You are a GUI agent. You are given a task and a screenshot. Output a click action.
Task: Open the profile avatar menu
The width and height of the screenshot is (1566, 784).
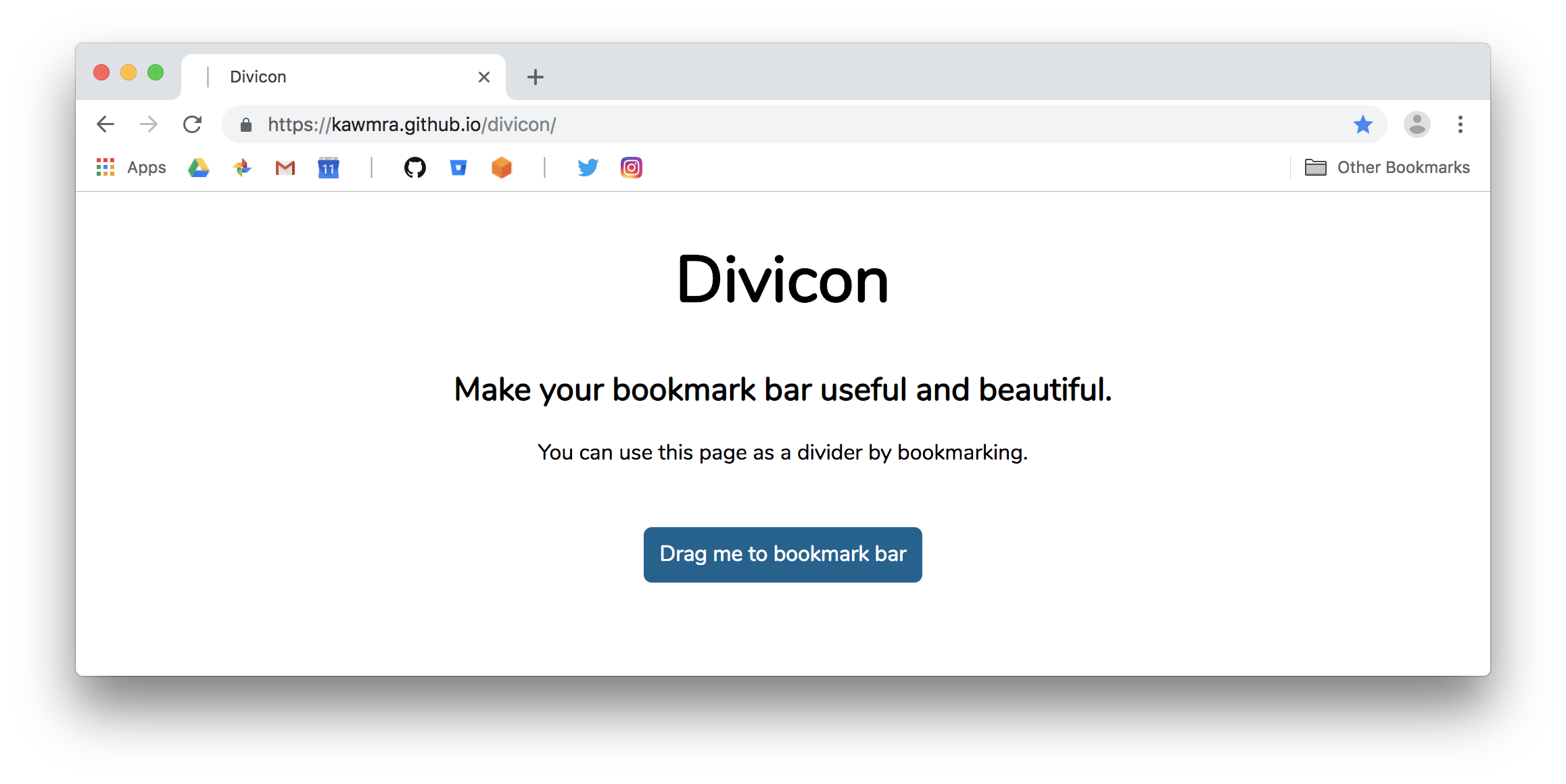(x=1417, y=124)
